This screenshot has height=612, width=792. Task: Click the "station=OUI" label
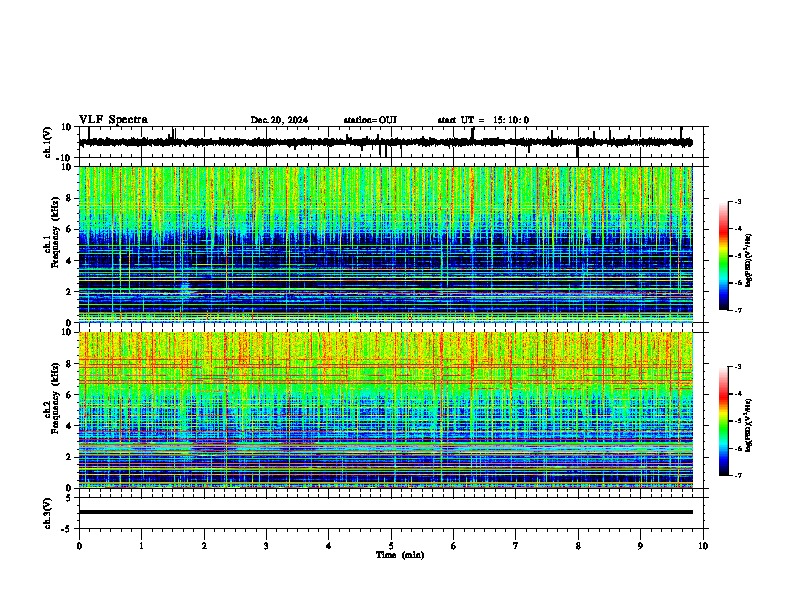click(370, 120)
